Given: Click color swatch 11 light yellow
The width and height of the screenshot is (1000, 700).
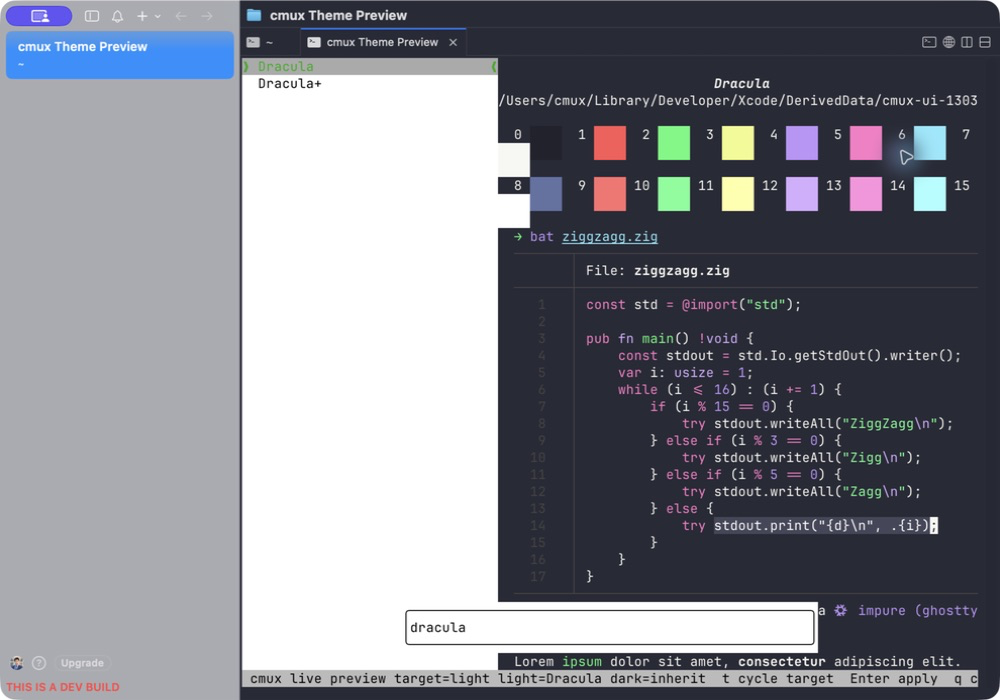Looking at the screenshot, I should (x=738, y=194).
